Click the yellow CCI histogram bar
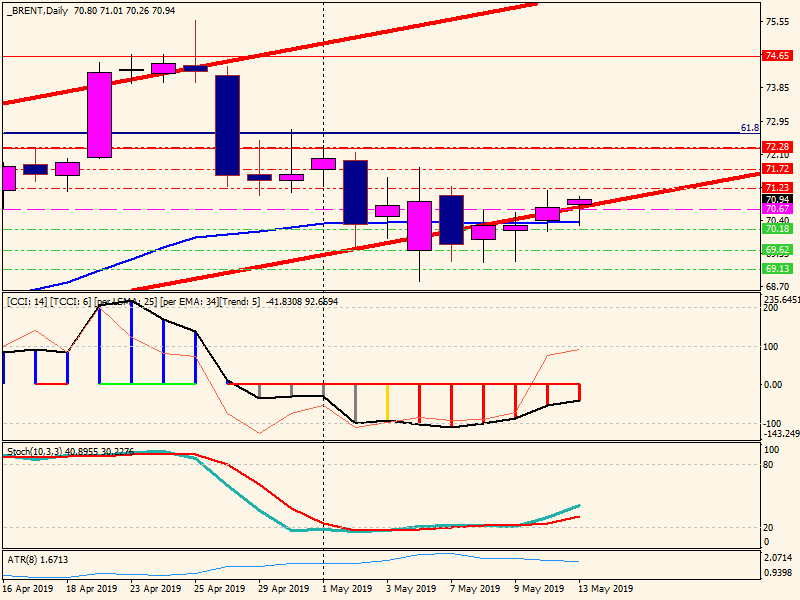800x600 pixels. point(387,403)
